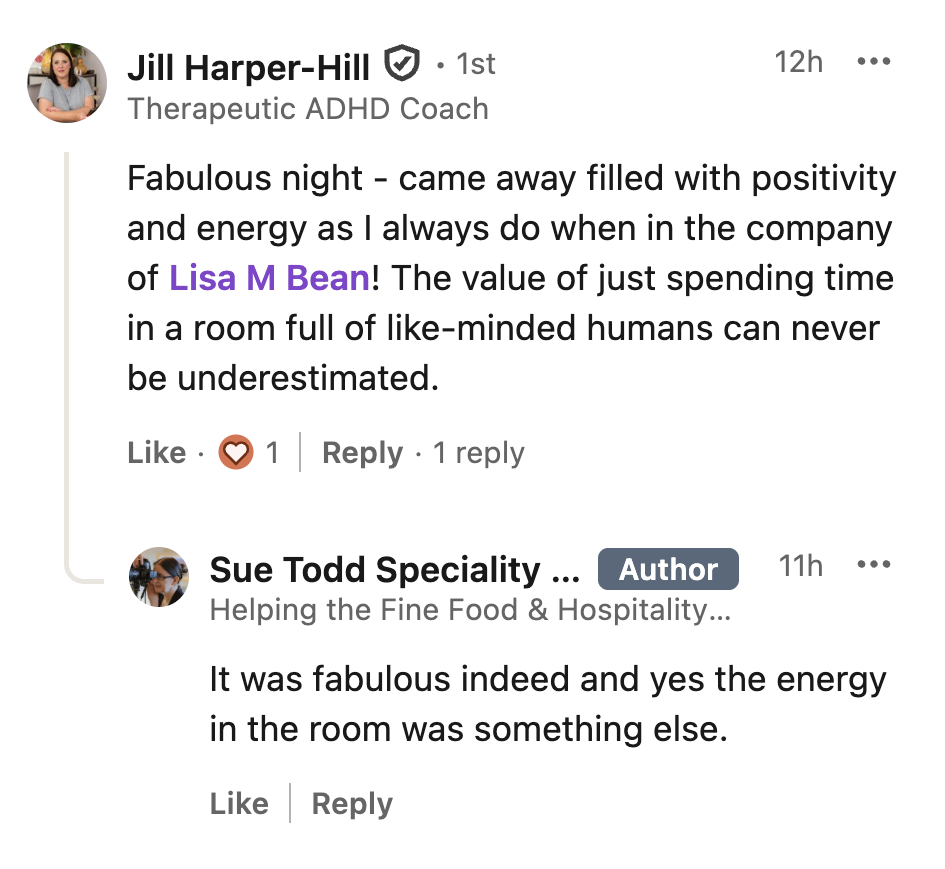Click the Author badge on Sue's reply
This screenshot has height=869, width=945.
click(x=668, y=569)
